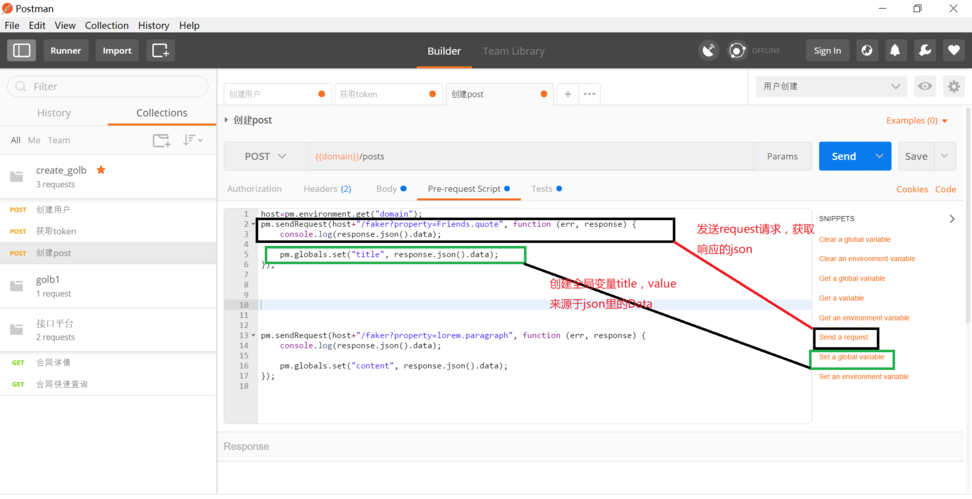
Task: Open the tab options ellipsis menu
Action: pyautogui.click(x=590, y=94)
